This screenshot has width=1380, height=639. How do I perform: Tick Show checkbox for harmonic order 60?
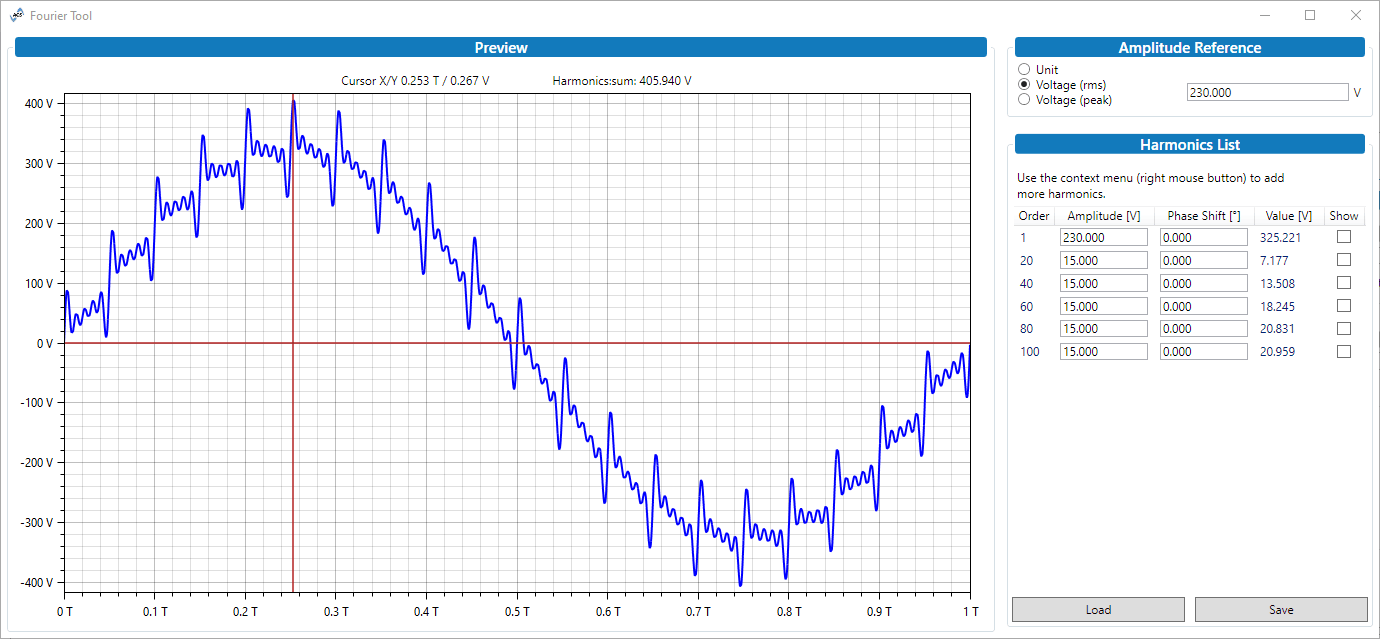1344,306
